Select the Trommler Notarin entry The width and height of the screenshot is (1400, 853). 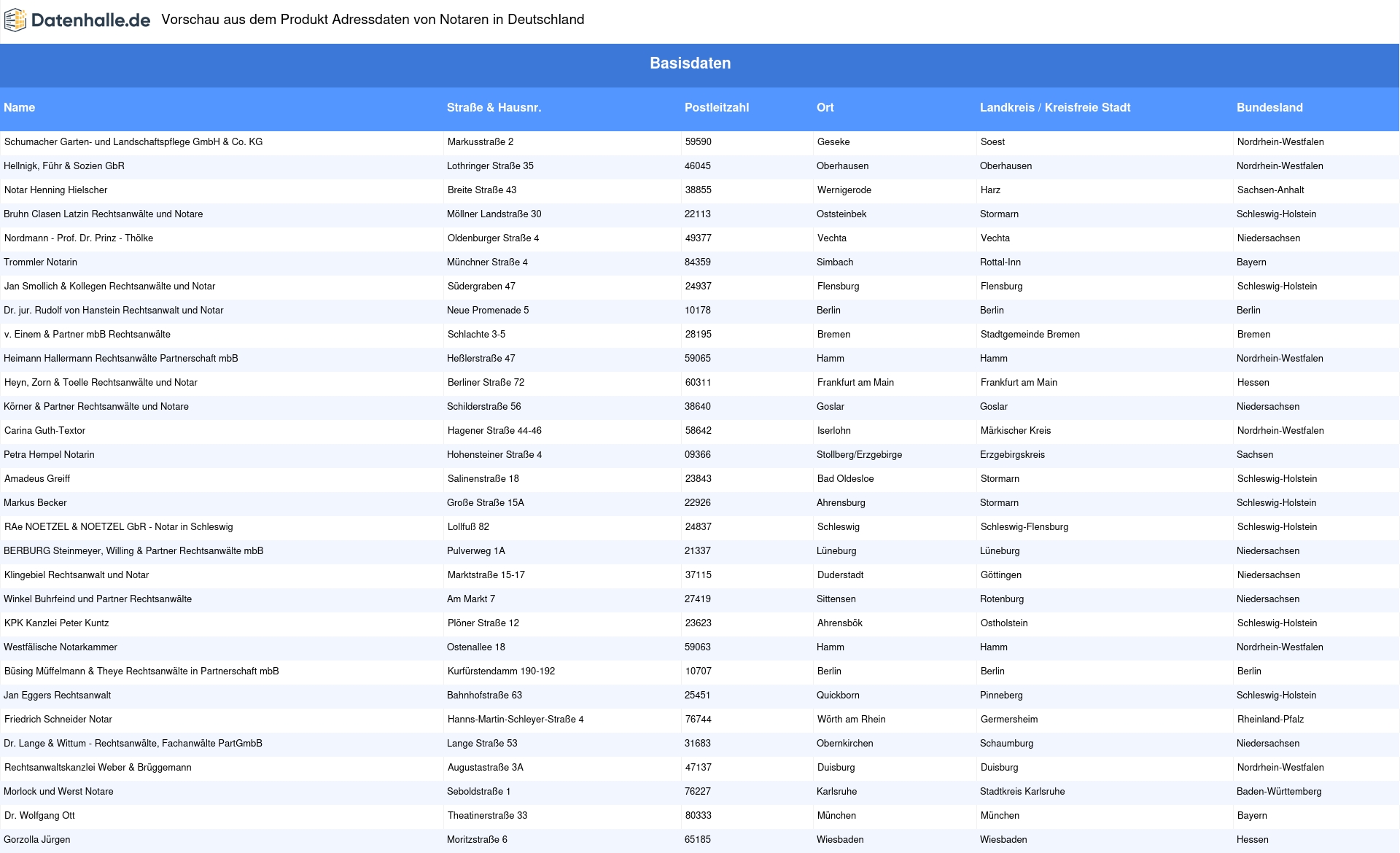[41, 262]
